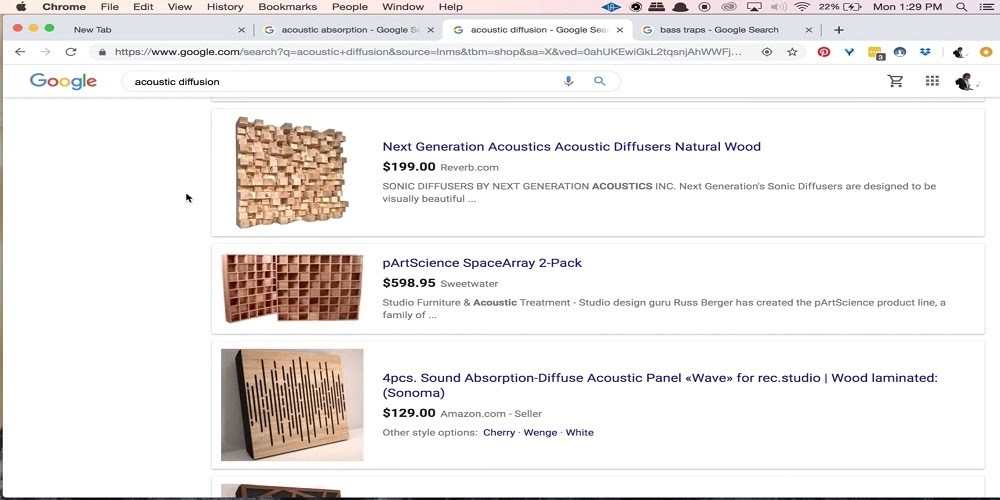The height and width of the screenshot is (500, 1000).
Task: Click the magnifier search button in Google search box
Action: coord(600,81)
